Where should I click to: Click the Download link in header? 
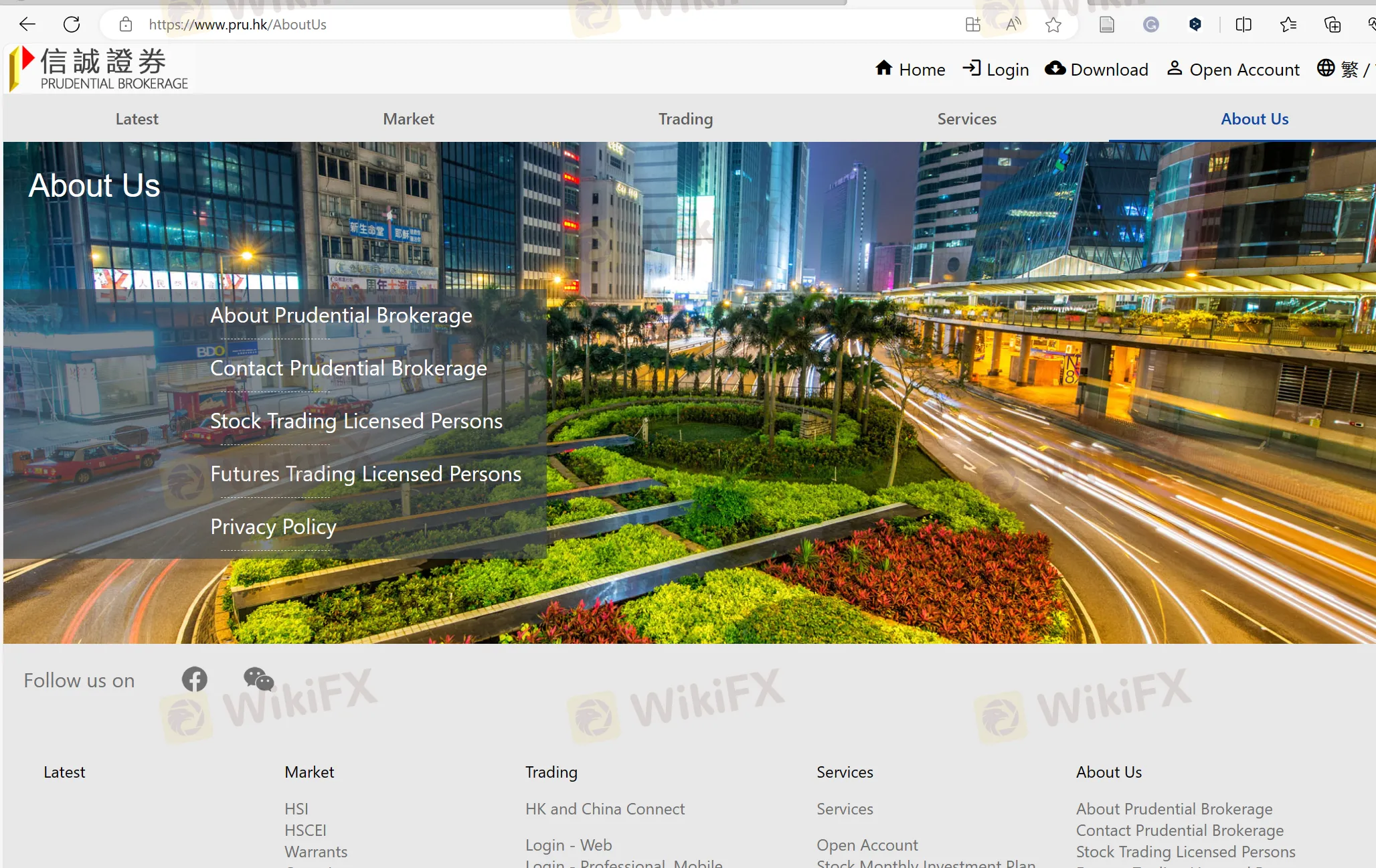coord(1097,69)
